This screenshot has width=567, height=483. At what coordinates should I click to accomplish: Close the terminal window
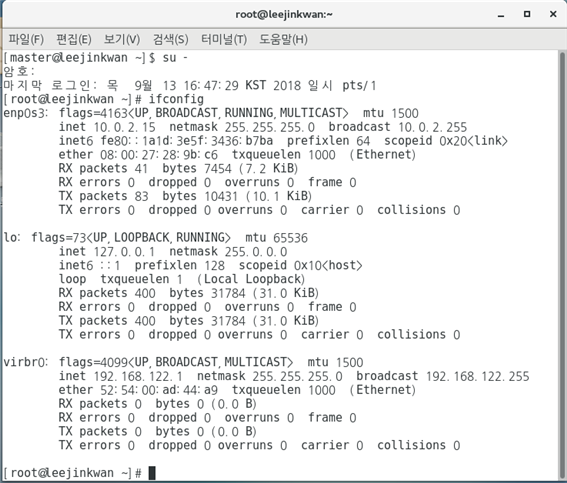click(x=553, y=14)
